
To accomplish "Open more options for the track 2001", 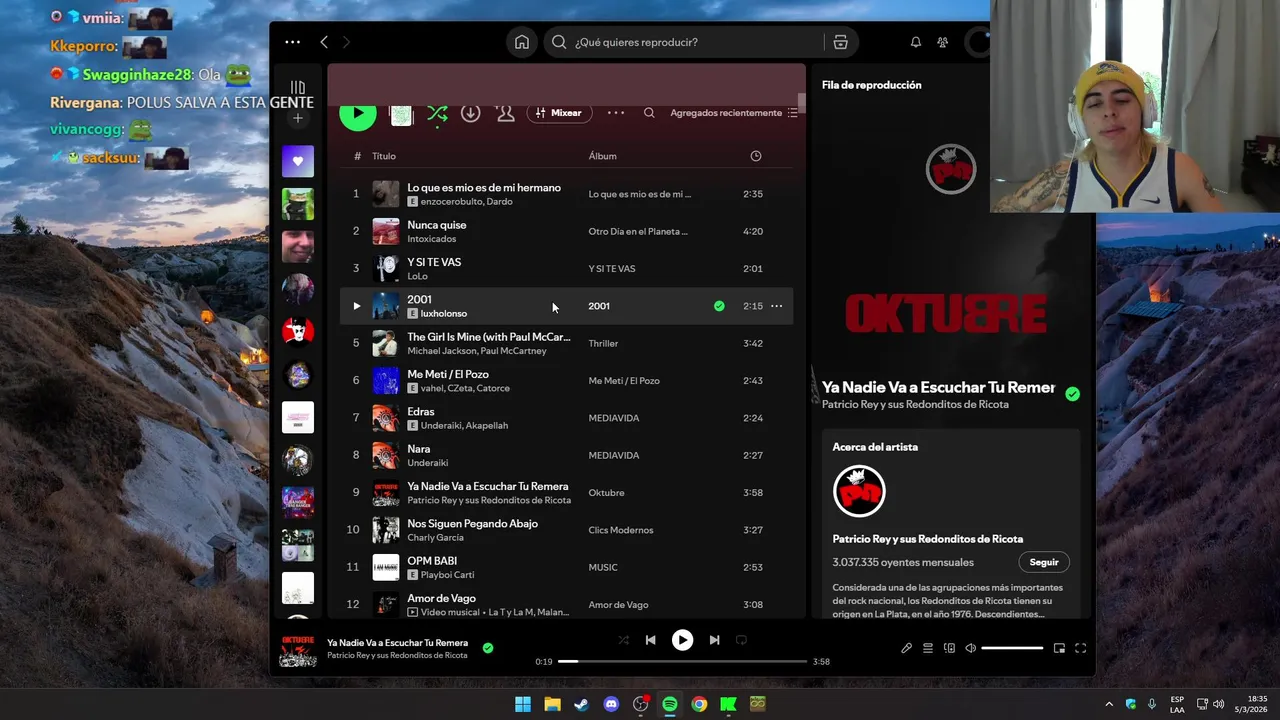I will pyautogui.click(x=776, y=306).
